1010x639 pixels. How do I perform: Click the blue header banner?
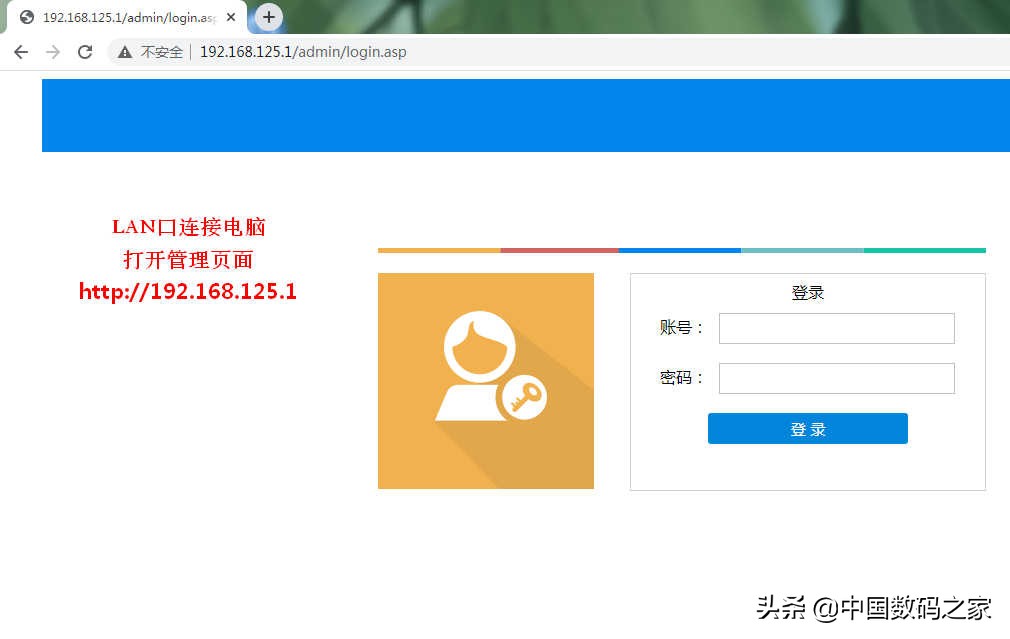pos(525,115)
